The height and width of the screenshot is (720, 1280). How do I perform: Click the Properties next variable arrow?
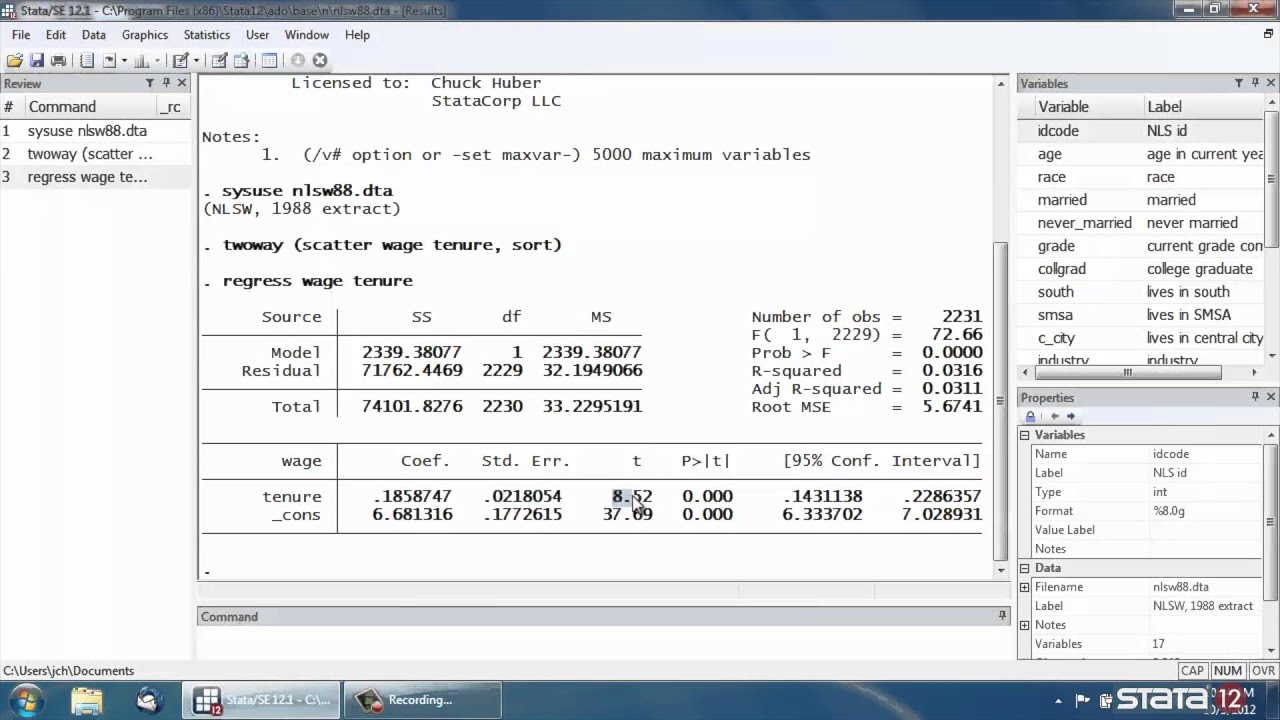click(1070, 416)
